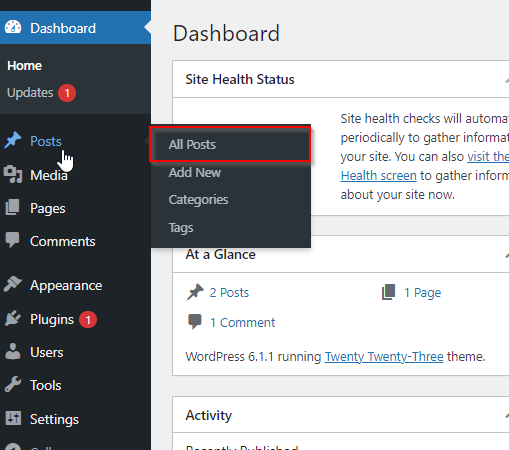Open the Tools menu label
The width and height of the screenshot is (509, 450).
coord(46,385)
